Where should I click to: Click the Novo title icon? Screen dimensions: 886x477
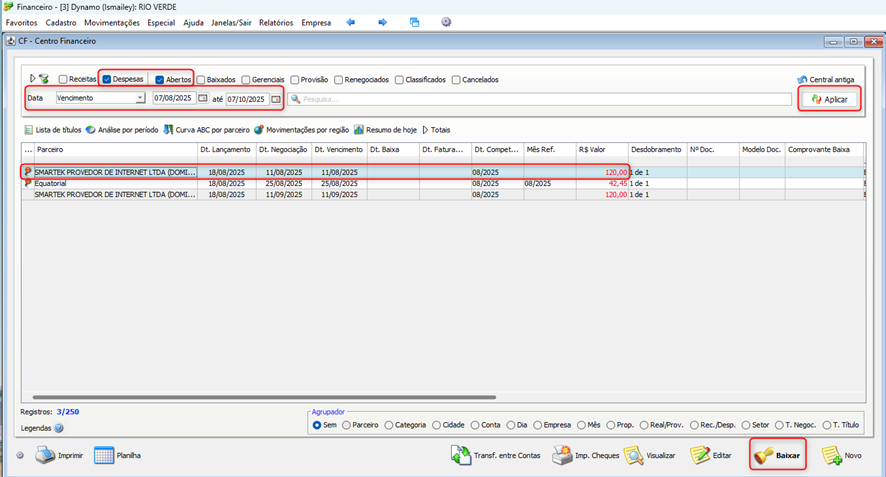(831, 456)
